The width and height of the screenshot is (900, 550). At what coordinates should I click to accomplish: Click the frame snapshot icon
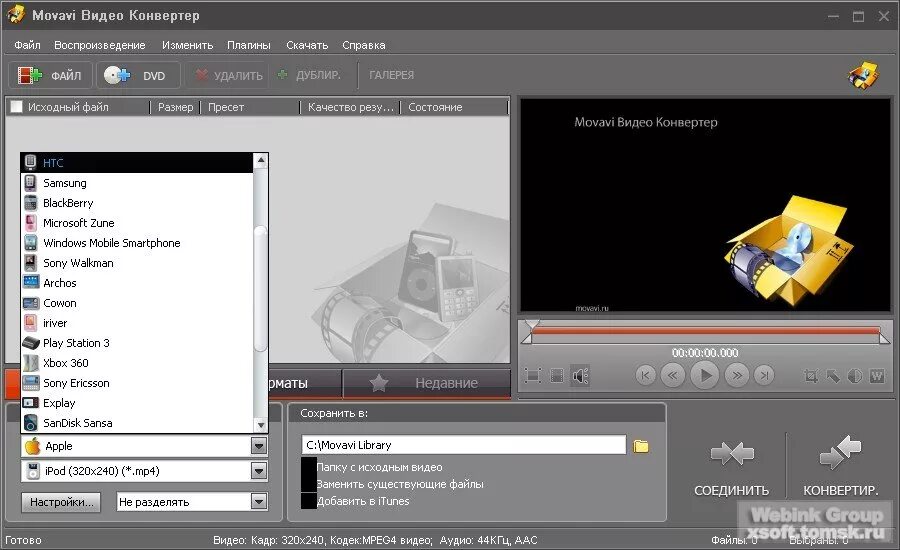[557, 376]
